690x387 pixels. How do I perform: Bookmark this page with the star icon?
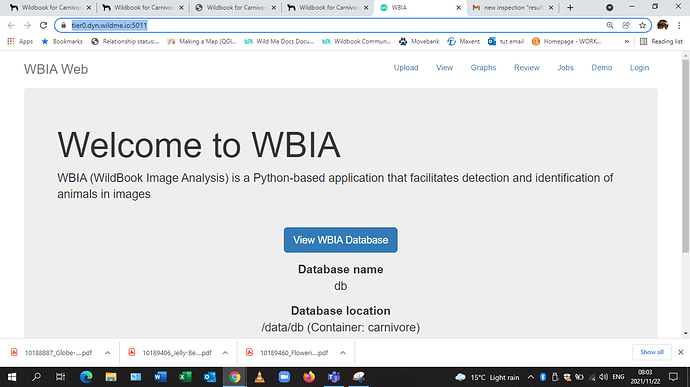point(642,26)
